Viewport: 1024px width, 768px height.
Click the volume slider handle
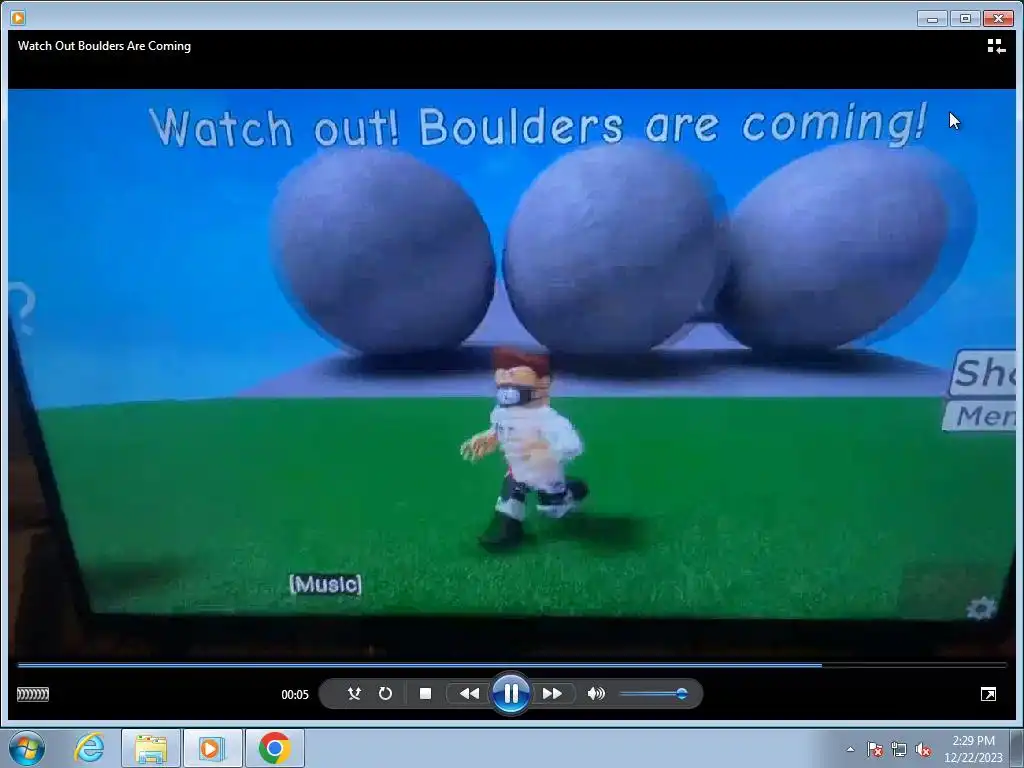(x=681, y=694)
